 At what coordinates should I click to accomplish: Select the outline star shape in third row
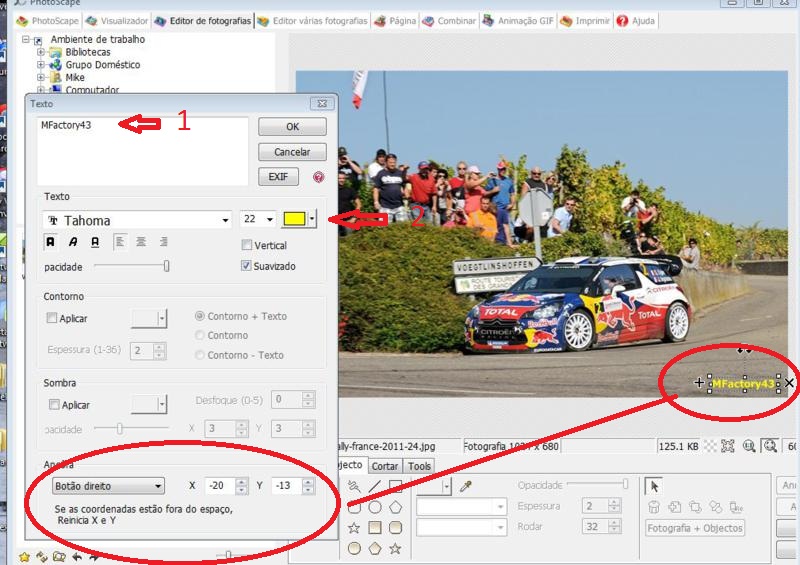(354, 528)
